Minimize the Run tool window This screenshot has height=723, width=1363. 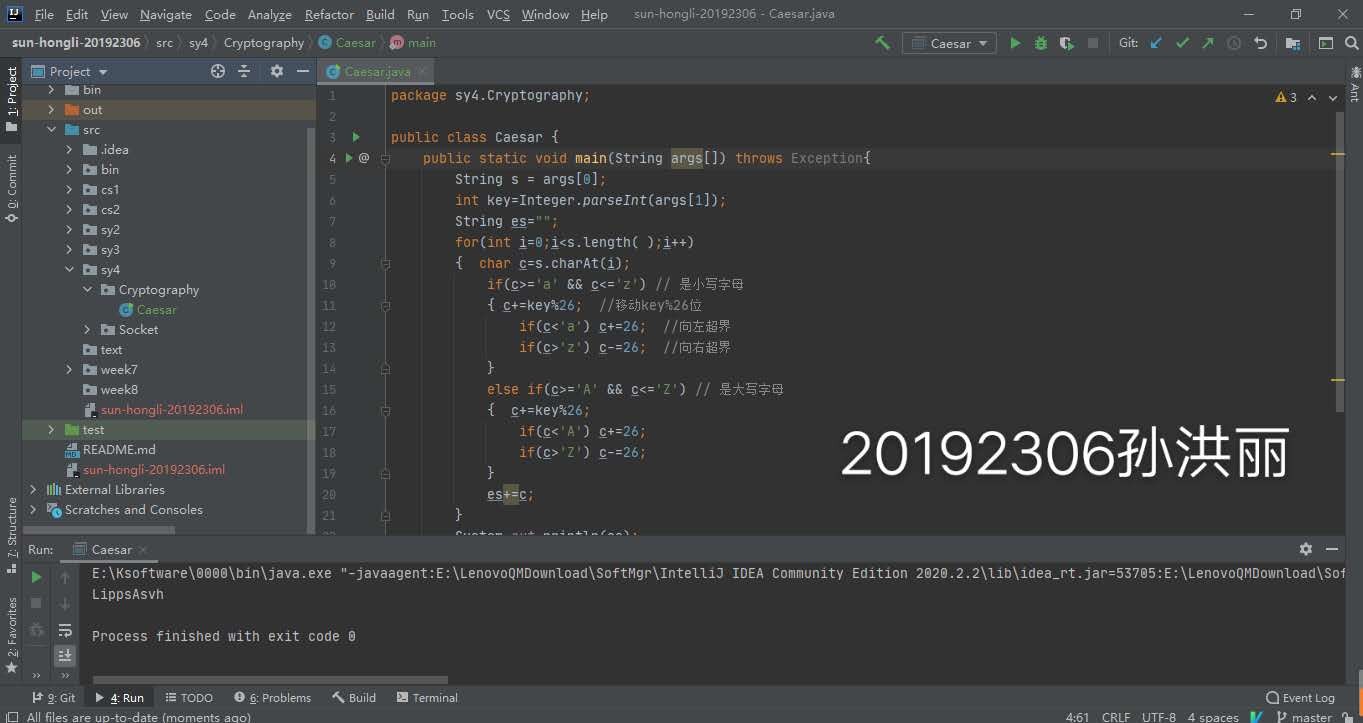click(1332, 549)
